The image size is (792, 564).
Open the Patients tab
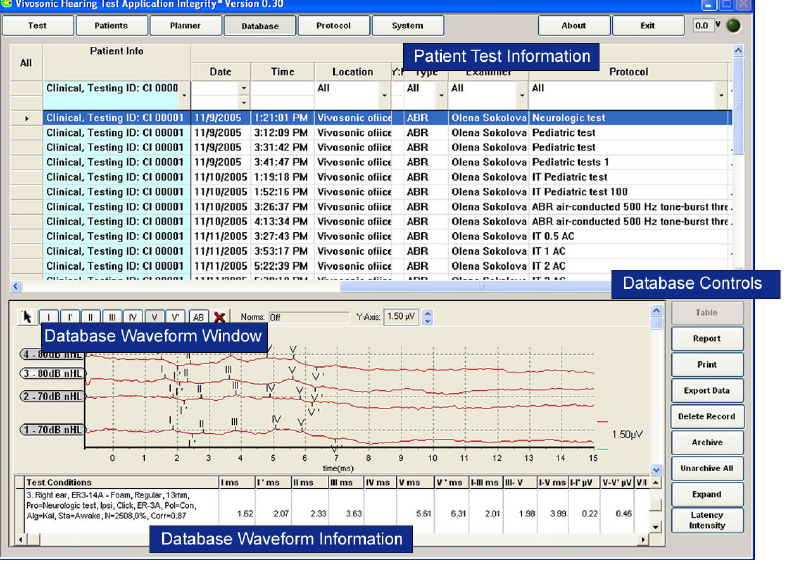pyautogui.click(x=111, y=25)
